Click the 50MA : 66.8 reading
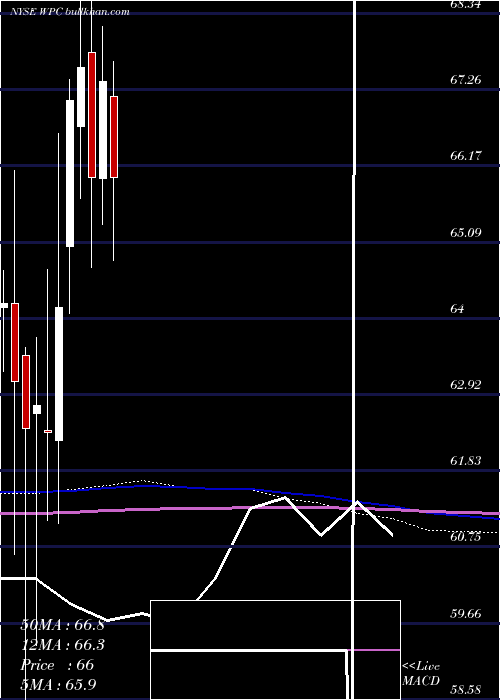 pyautogui.click(x=62, y=625)
